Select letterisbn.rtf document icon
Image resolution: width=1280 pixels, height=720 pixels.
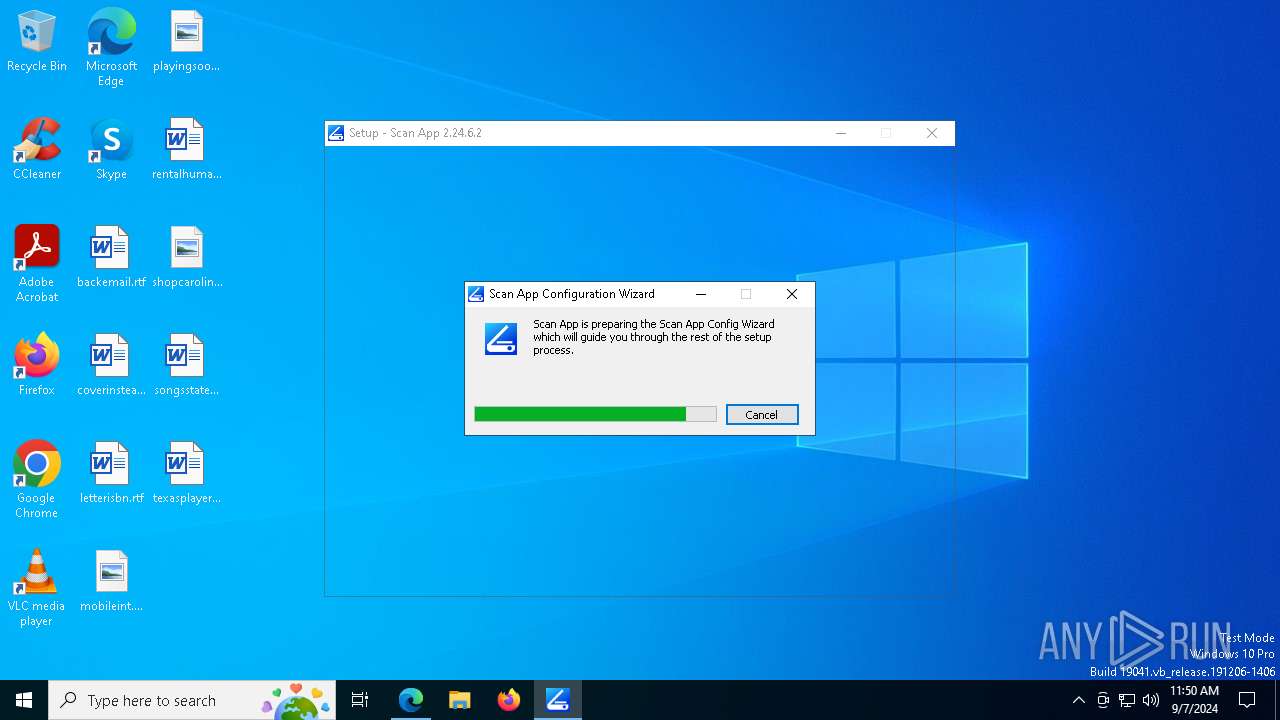click(111, 474)
